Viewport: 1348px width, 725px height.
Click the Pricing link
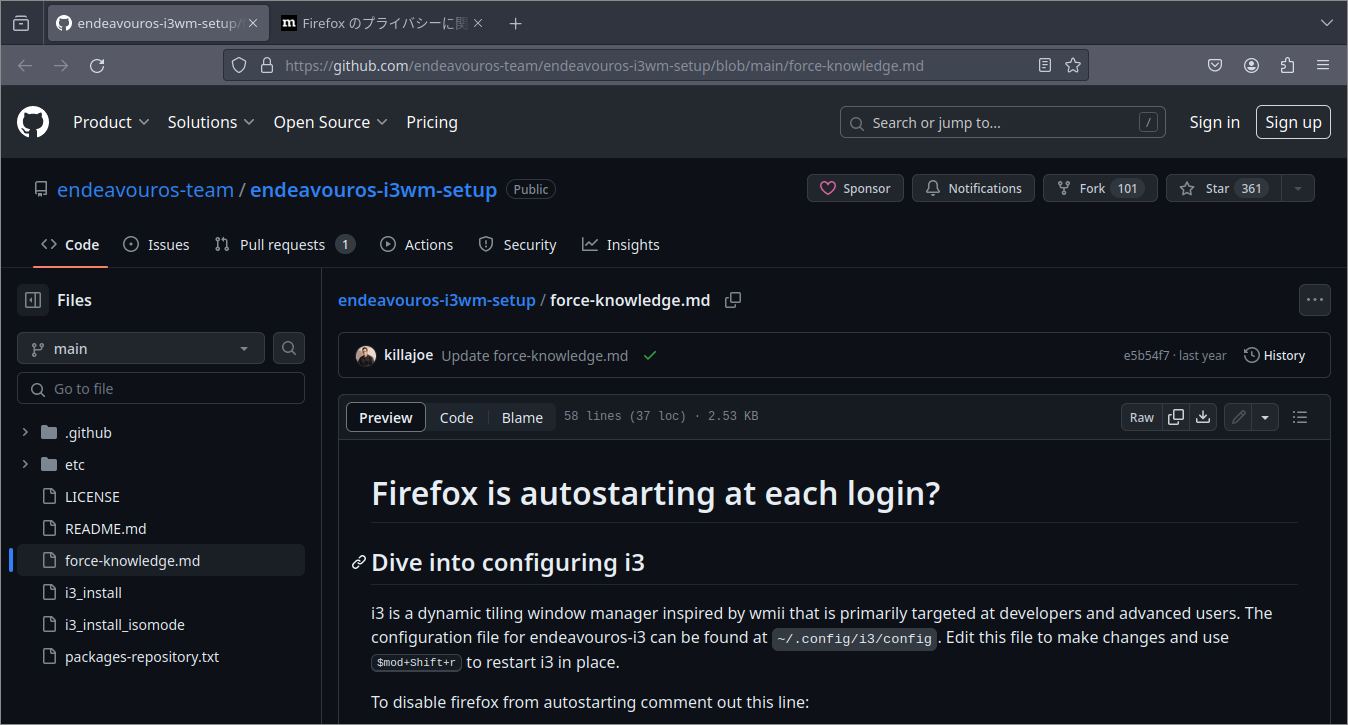tap(432, 122)
